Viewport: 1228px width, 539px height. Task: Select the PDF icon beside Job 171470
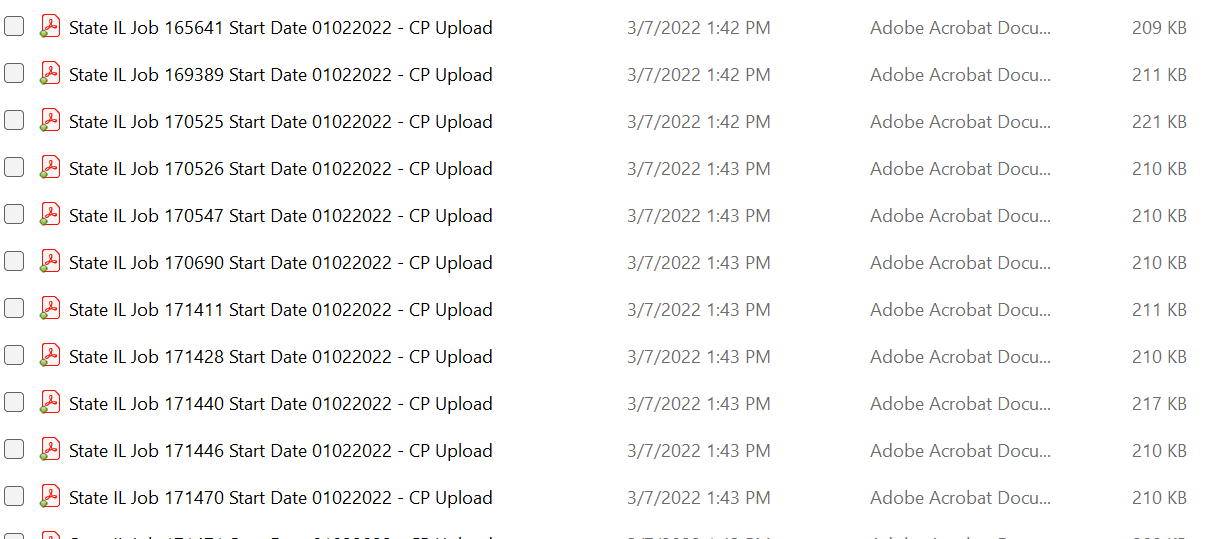pyautogui.click(x=49, y=497)
